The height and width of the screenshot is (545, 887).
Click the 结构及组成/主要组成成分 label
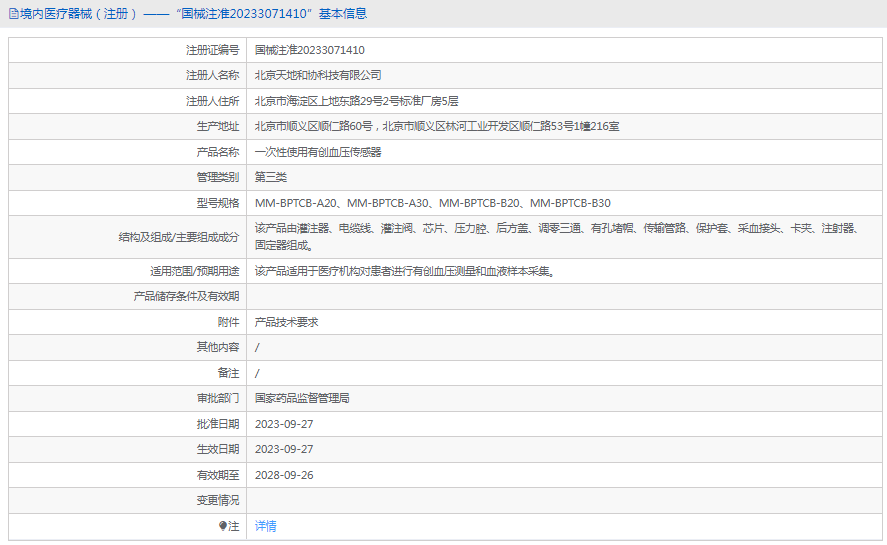click(x=179, y=237)
